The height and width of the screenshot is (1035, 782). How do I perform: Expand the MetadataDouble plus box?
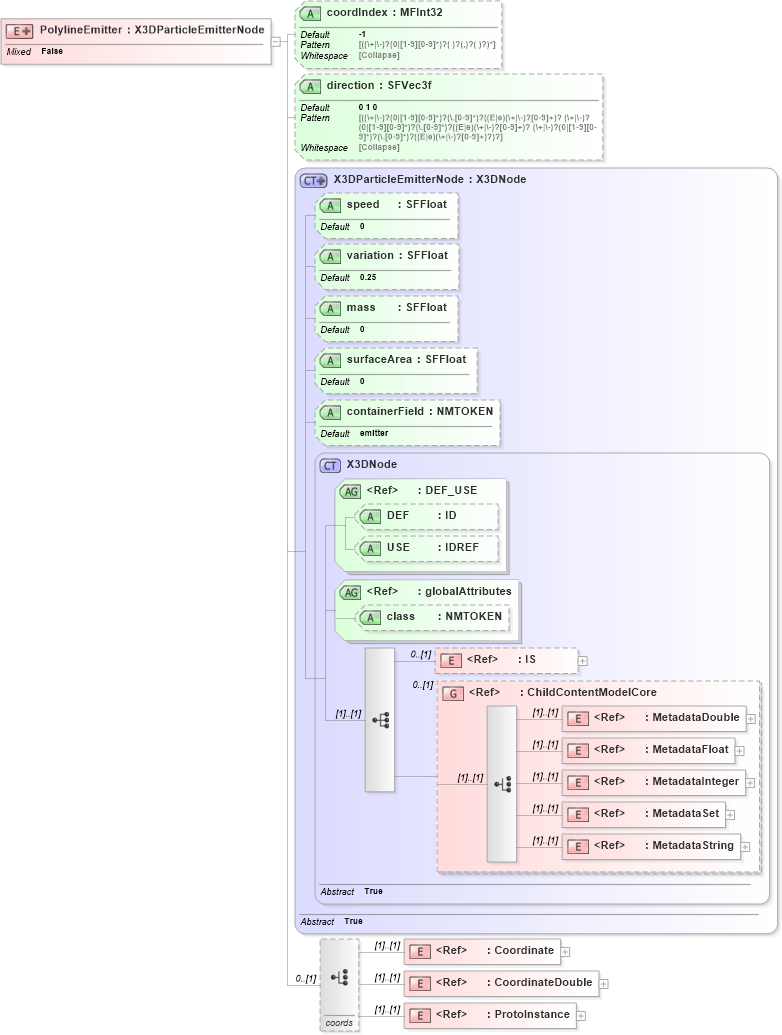pos(751,719)
